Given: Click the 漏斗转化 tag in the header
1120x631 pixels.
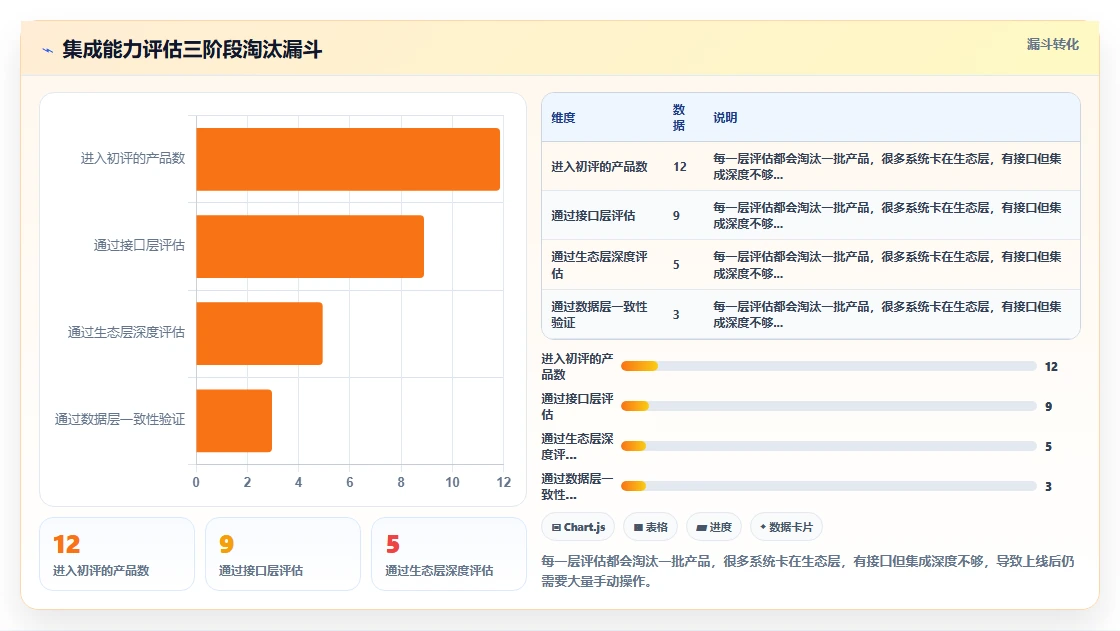Looking at the screenshot, I should (x=1052, y=44).
